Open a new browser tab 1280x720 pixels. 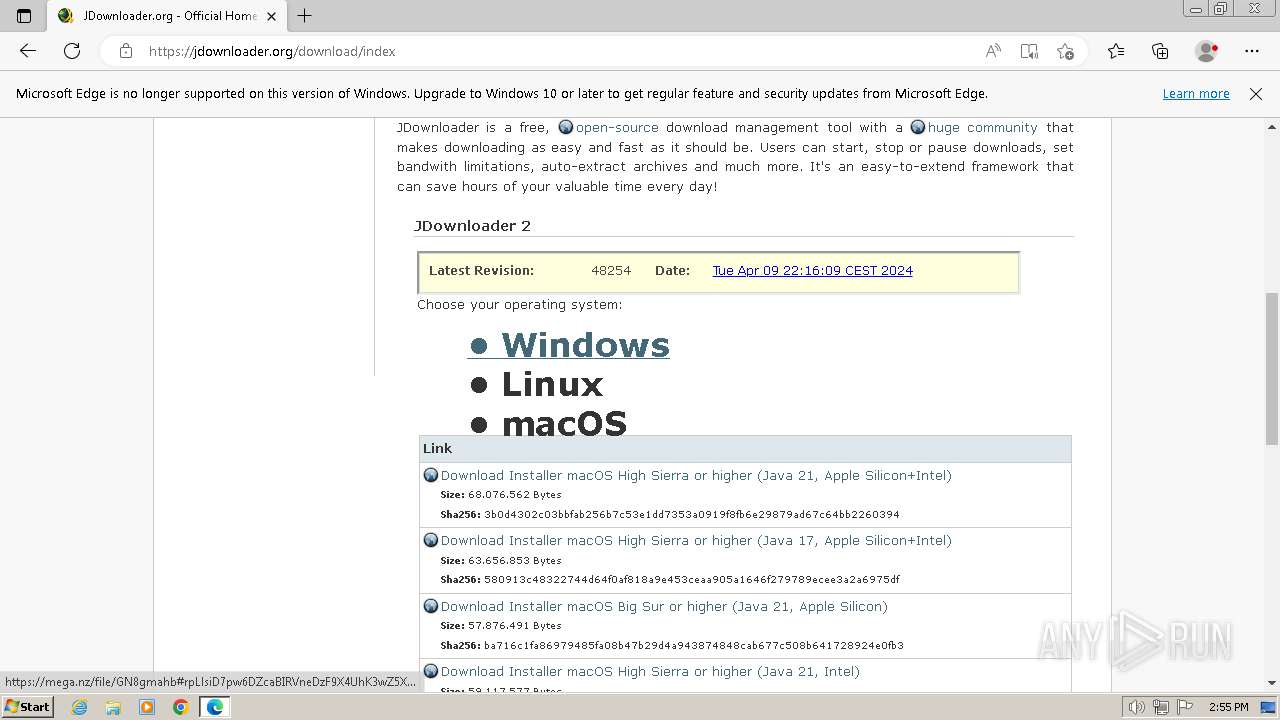pyautogui.click(x=305, y=15)
